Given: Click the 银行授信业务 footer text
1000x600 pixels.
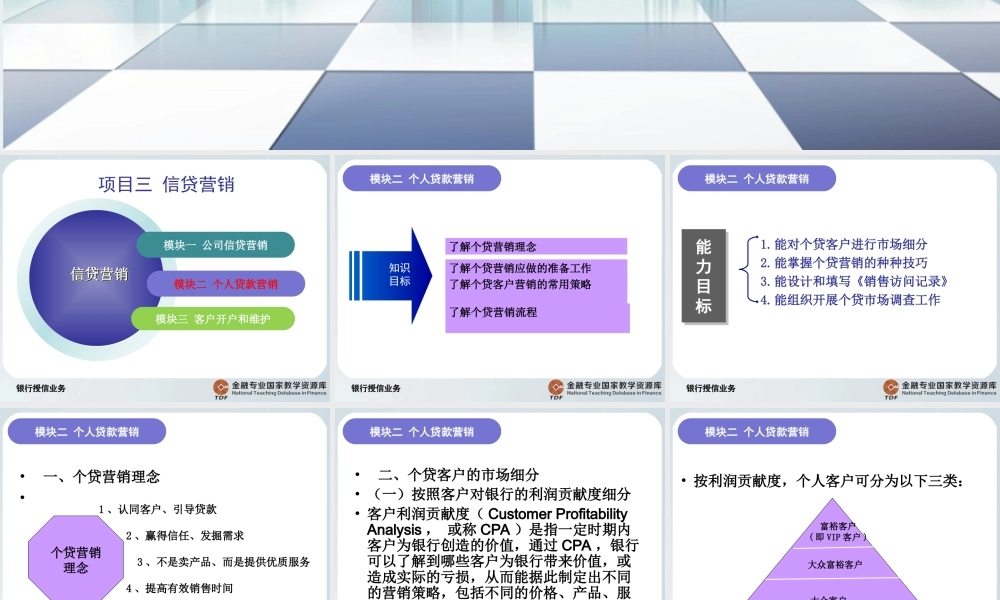Looking at the screenshot, I should (42, 387).
